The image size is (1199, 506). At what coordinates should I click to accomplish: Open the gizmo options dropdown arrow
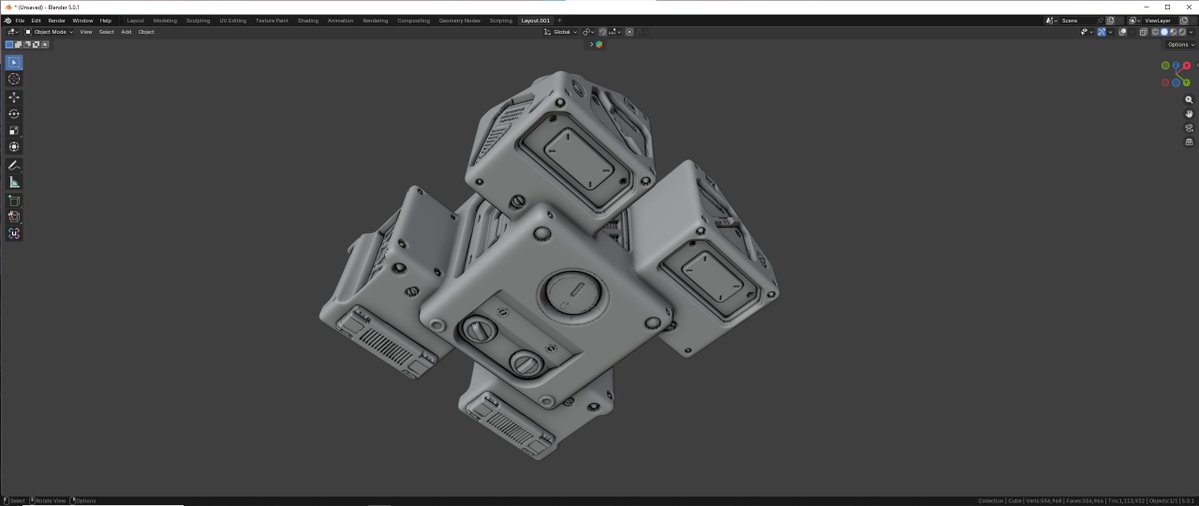1110,32
